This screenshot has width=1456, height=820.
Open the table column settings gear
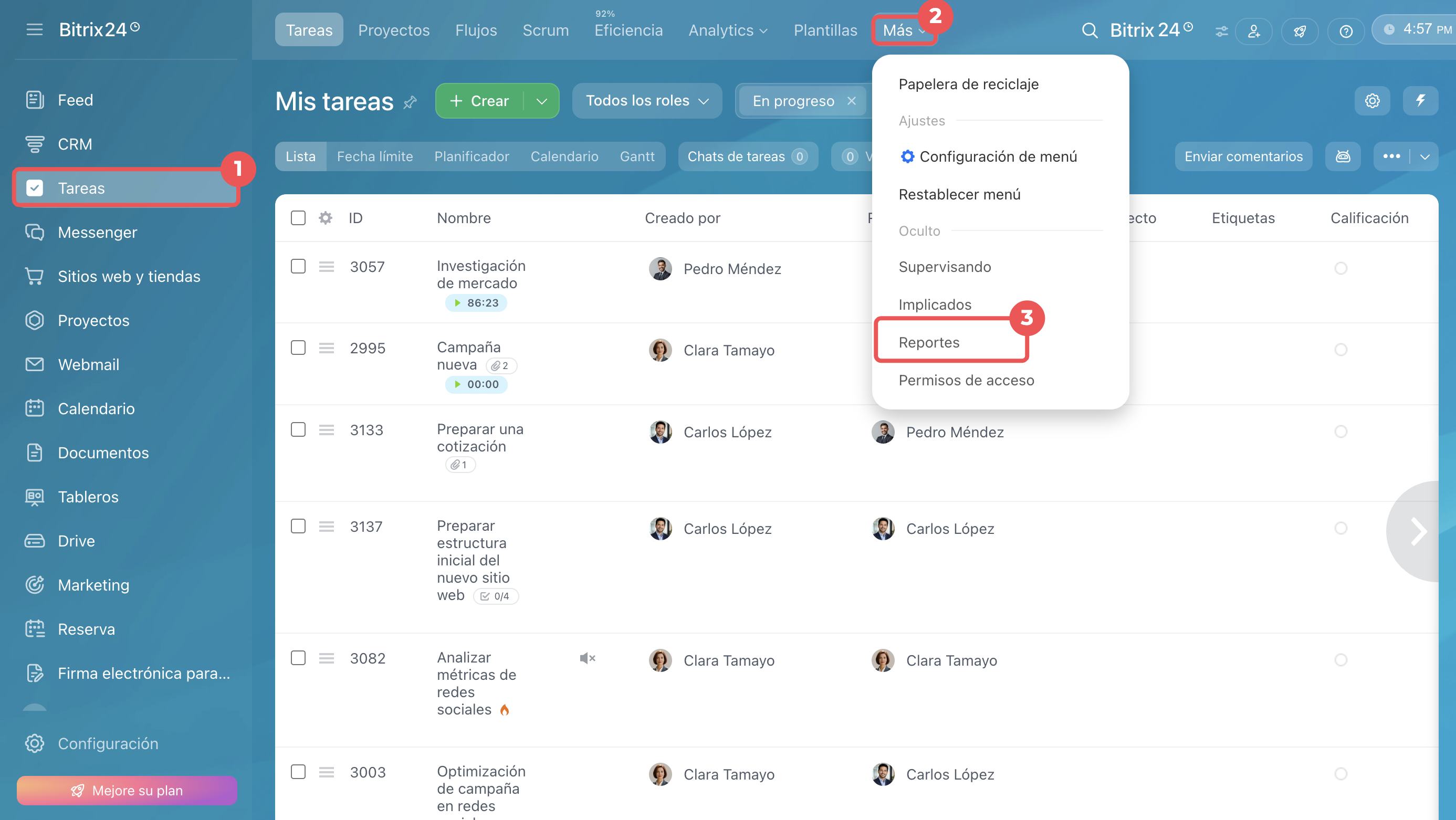pos(325,217)
